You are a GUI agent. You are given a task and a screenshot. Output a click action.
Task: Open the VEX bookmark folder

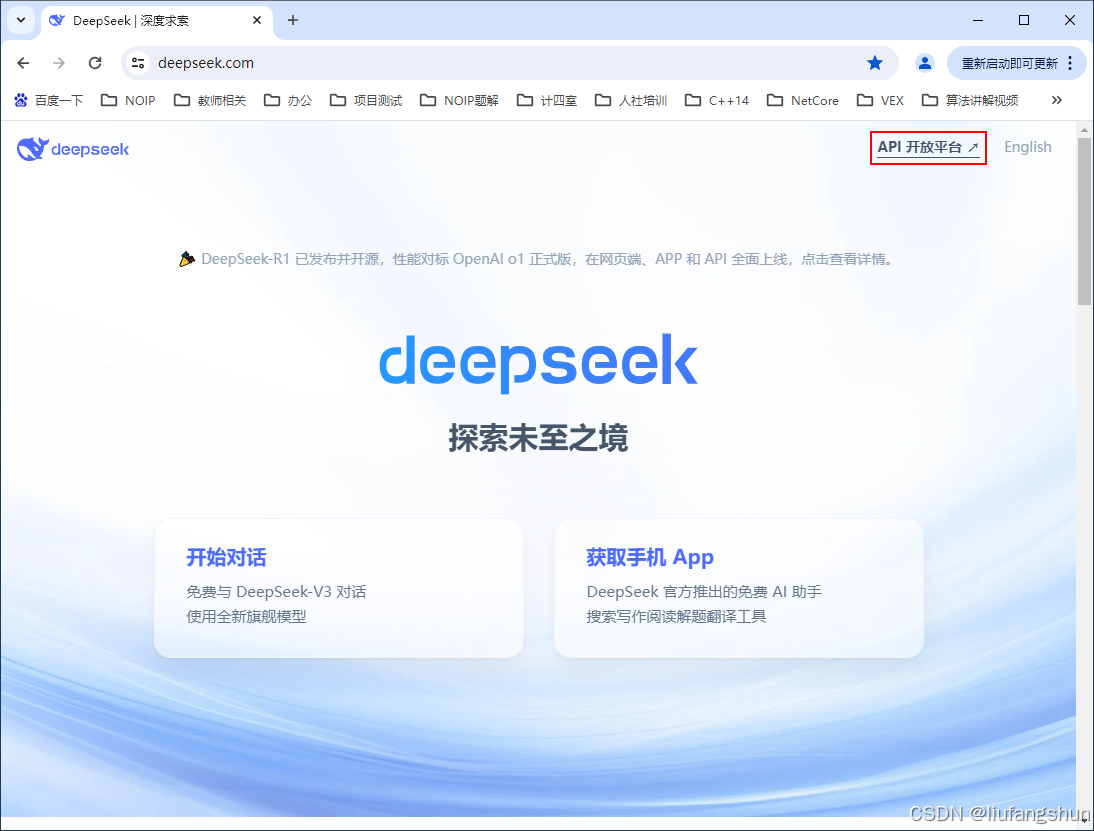[881, 100]
